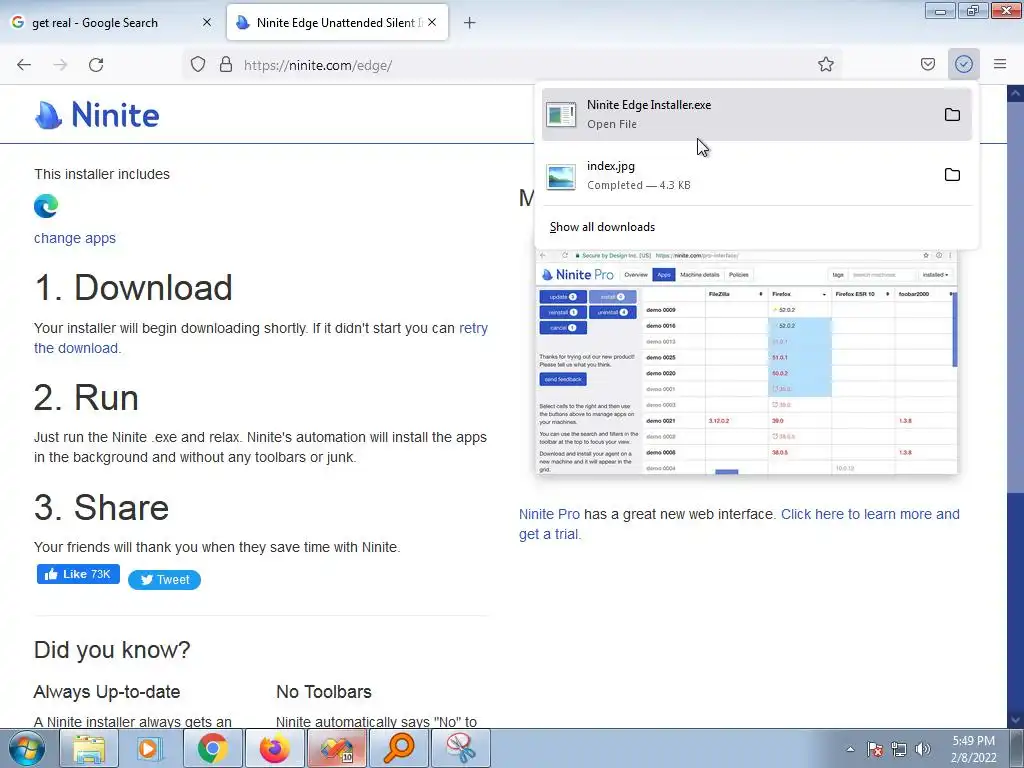Screen dimensions: 1024x768
Task: Click the 'Did you know?' heading
Action: (x=112, y=650)
